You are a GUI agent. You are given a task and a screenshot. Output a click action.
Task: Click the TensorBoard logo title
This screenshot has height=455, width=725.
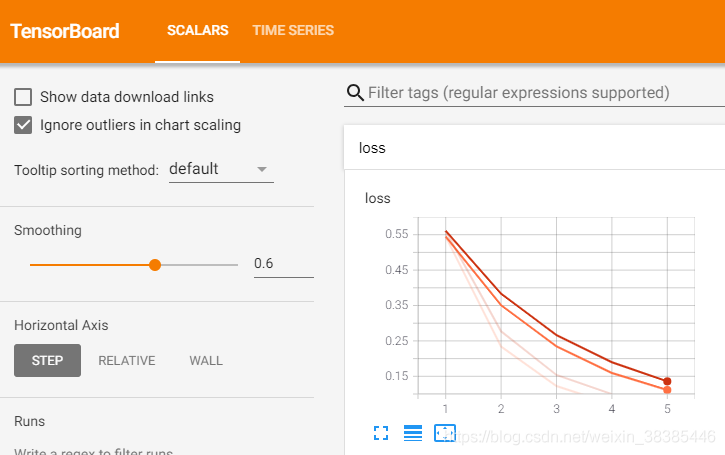pyautogui.click(x=65, y=31)
